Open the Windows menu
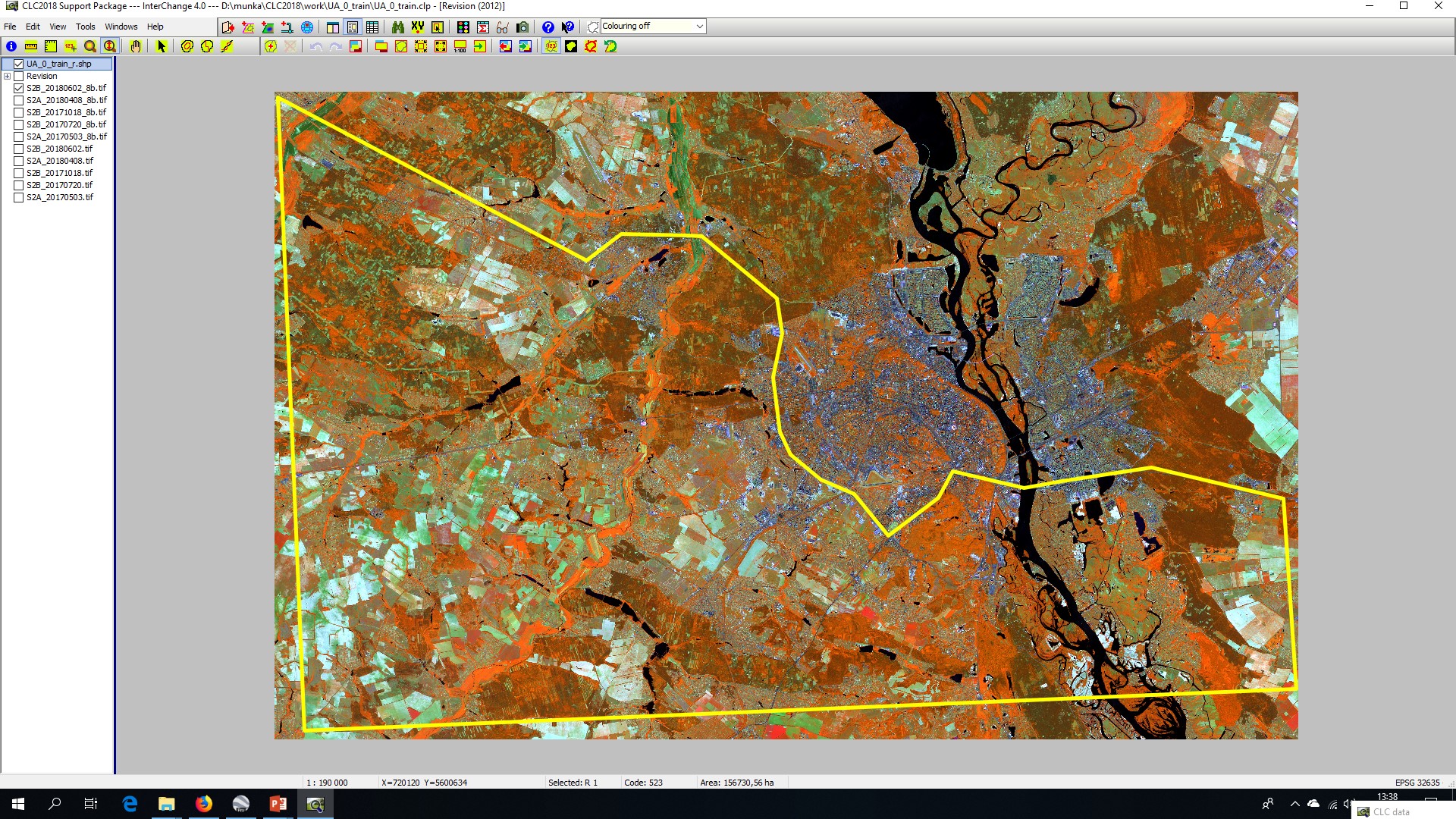The width and height of the screenshot is (1456, 819). click(121, 27)
